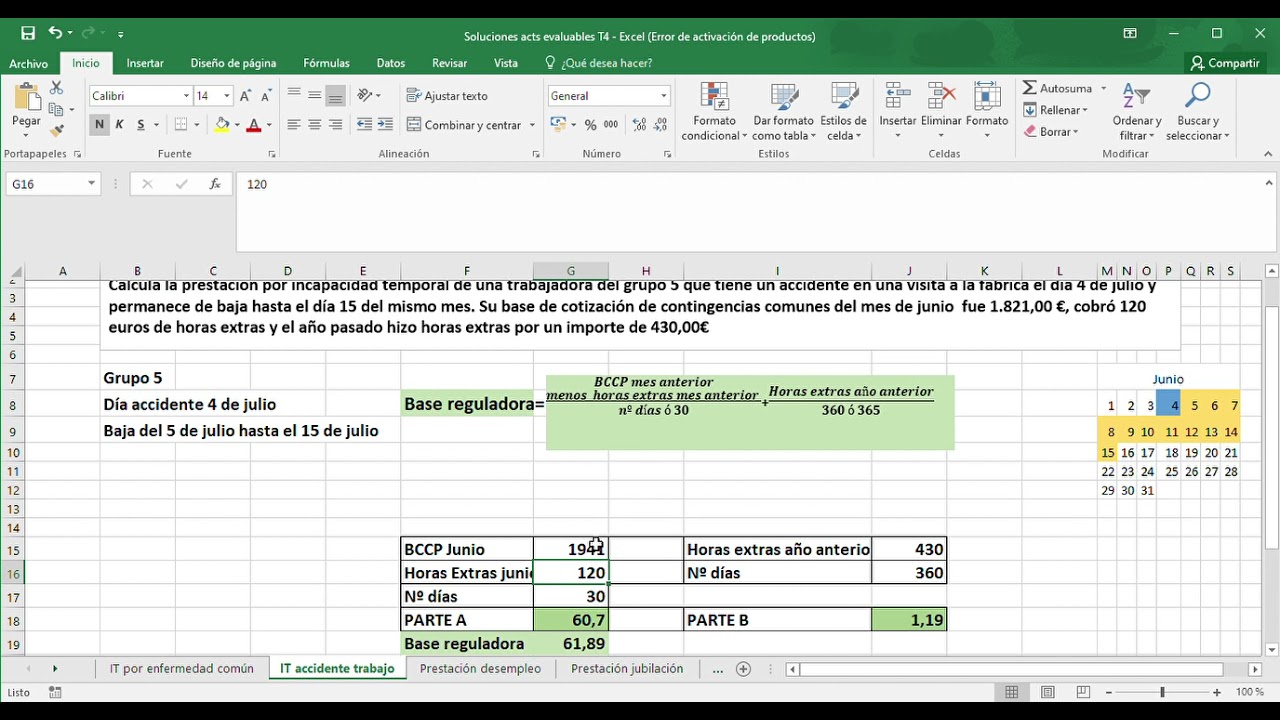The image size is (1280, 720).
Task: Open the 'Prestación desempleo' sheet tab
Action: pos(480,668)
